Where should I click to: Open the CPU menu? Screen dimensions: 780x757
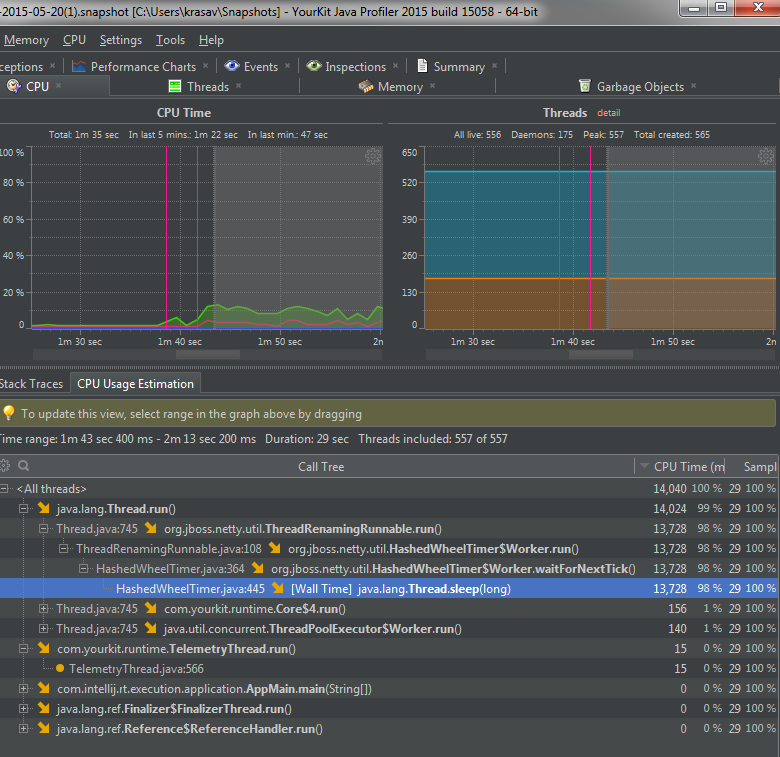pyautogui.click(x=74, y=40)
